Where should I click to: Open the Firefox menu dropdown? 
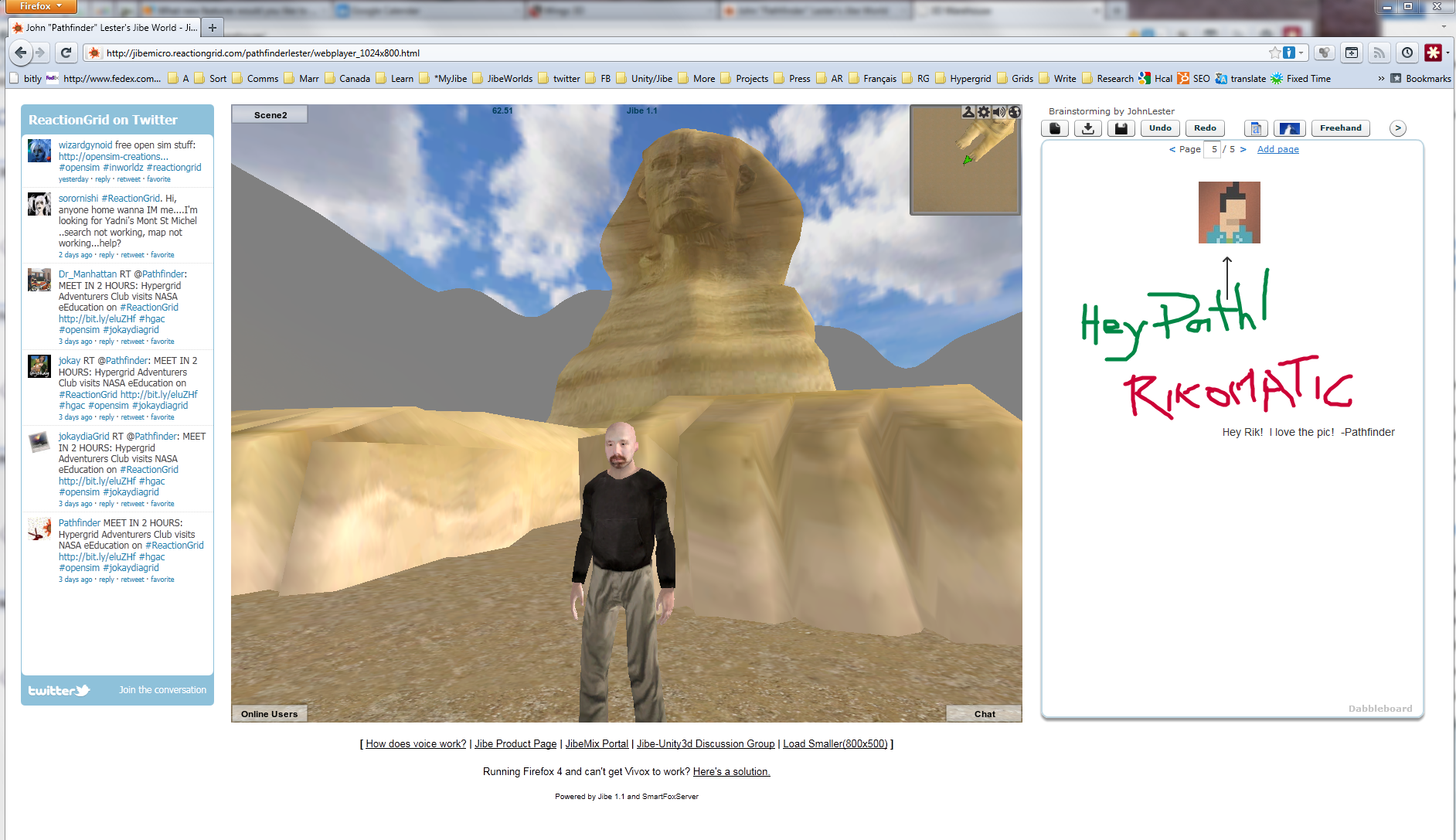[39, 6]
